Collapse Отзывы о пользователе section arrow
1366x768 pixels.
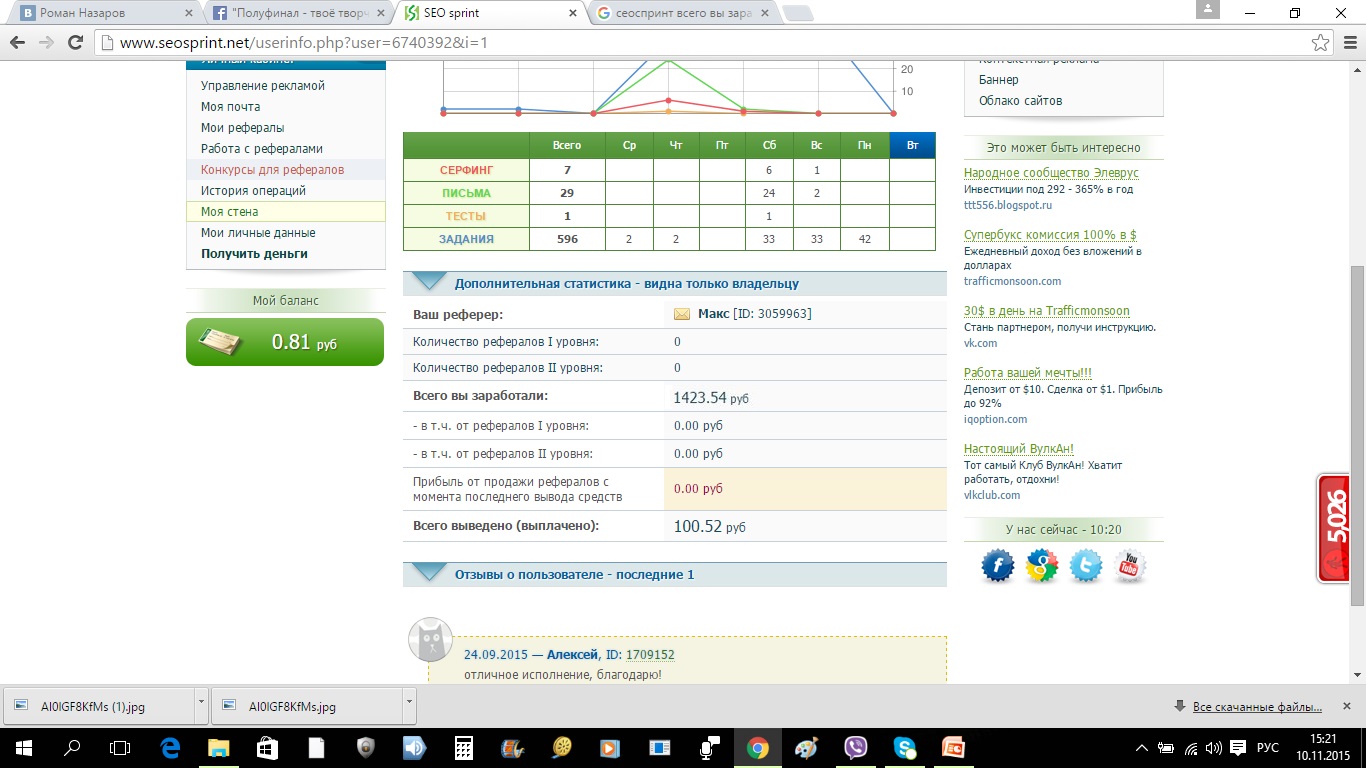click(430, 573)
